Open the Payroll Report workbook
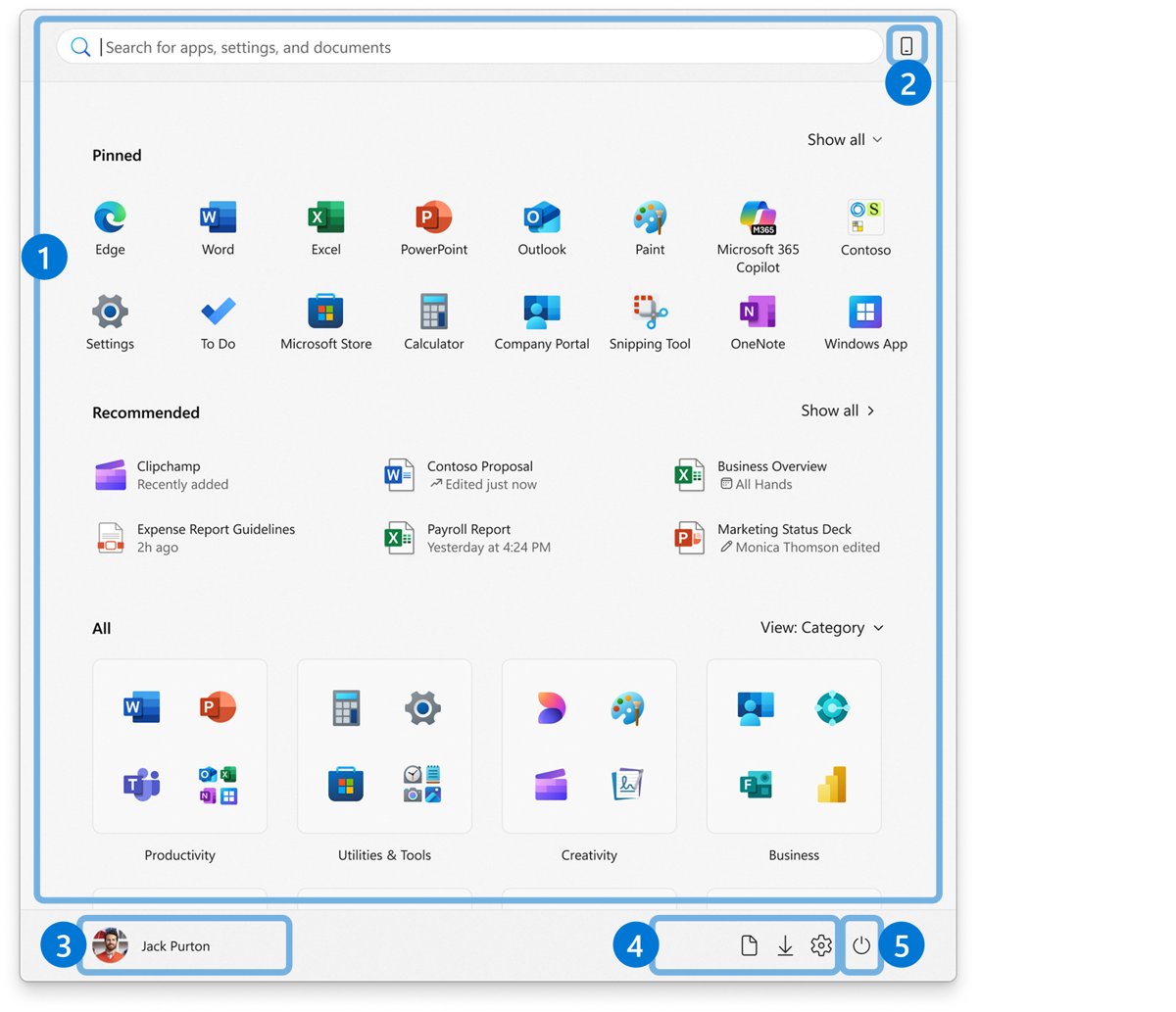Viewport: 1176px width, 1012px height. [467, 538]
